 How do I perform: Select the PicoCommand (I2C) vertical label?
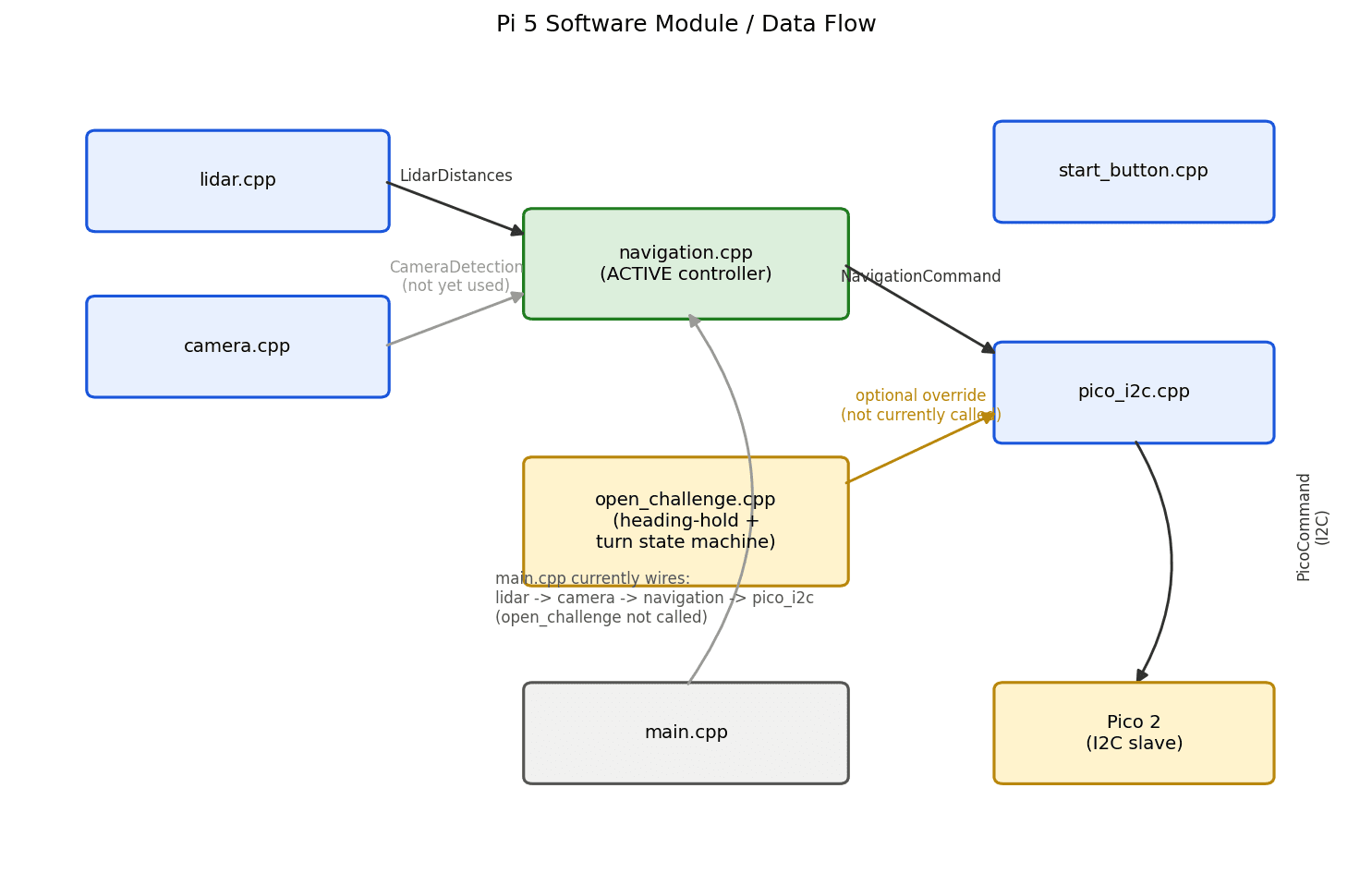coord(1313,527)
